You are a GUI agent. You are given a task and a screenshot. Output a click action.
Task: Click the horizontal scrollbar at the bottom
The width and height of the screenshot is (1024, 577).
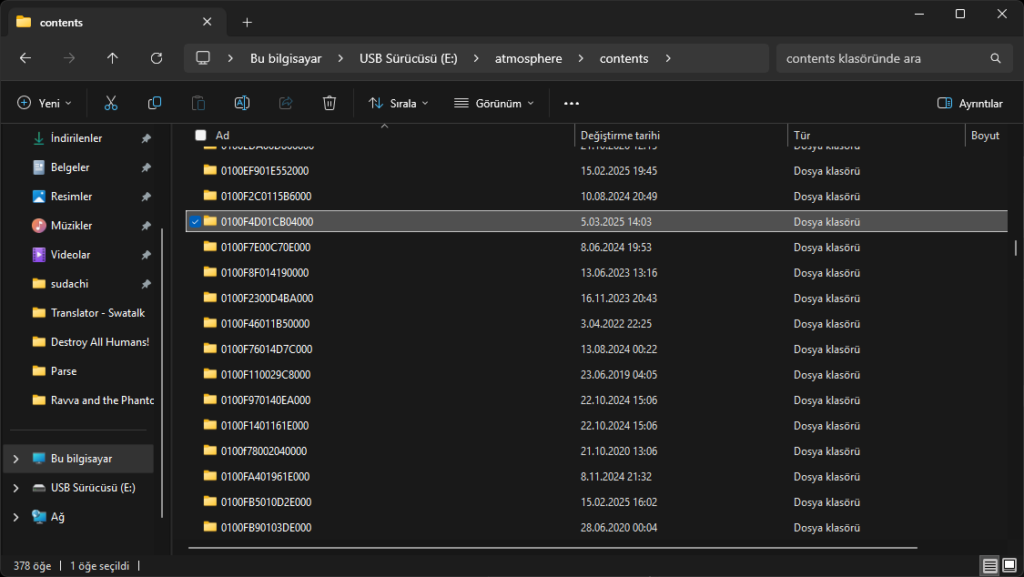click(x=552, y=548)
